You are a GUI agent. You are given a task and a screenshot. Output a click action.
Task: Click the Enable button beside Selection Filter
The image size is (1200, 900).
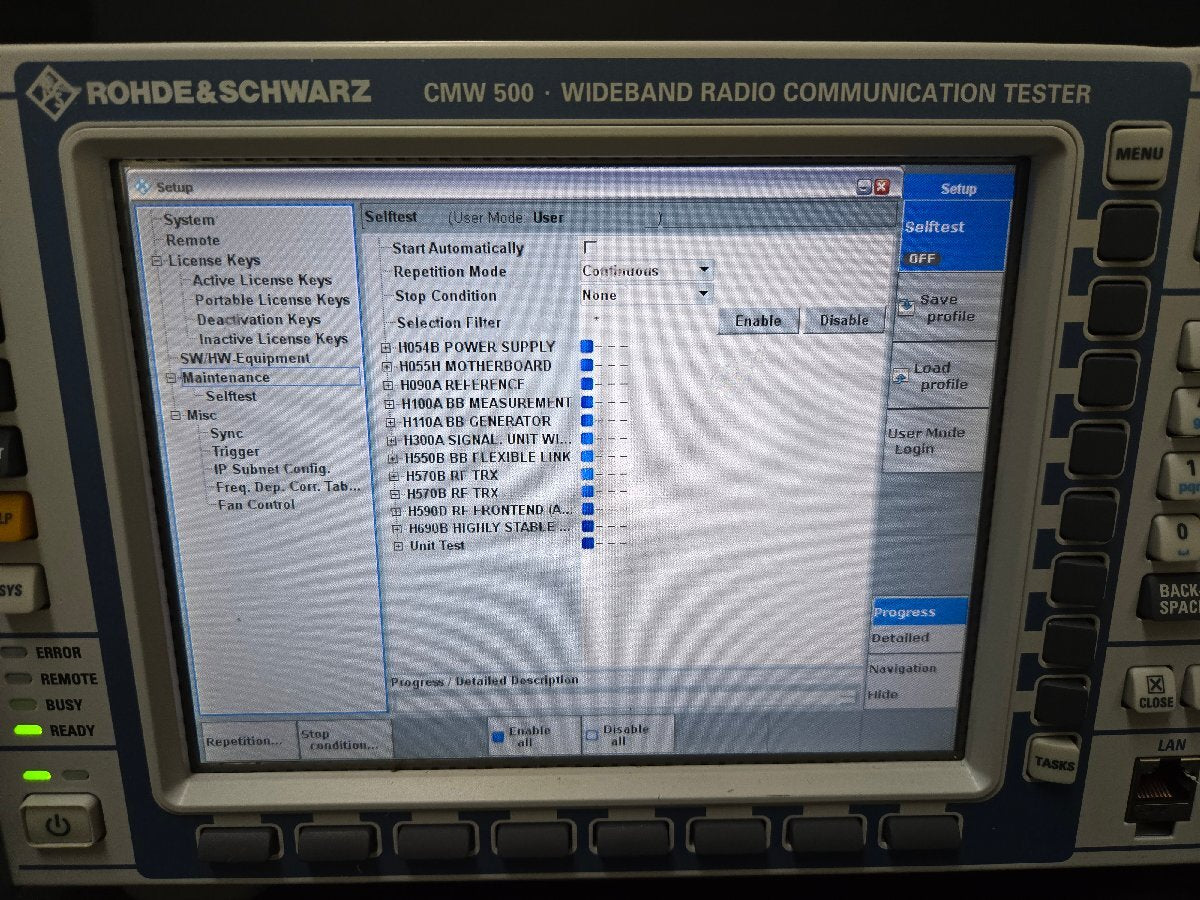758,321
